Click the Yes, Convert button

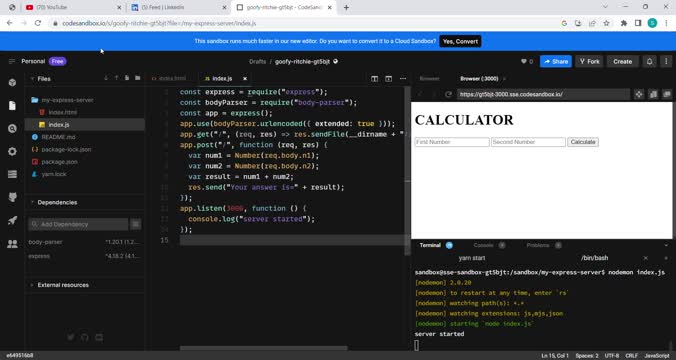click(460, 41)
